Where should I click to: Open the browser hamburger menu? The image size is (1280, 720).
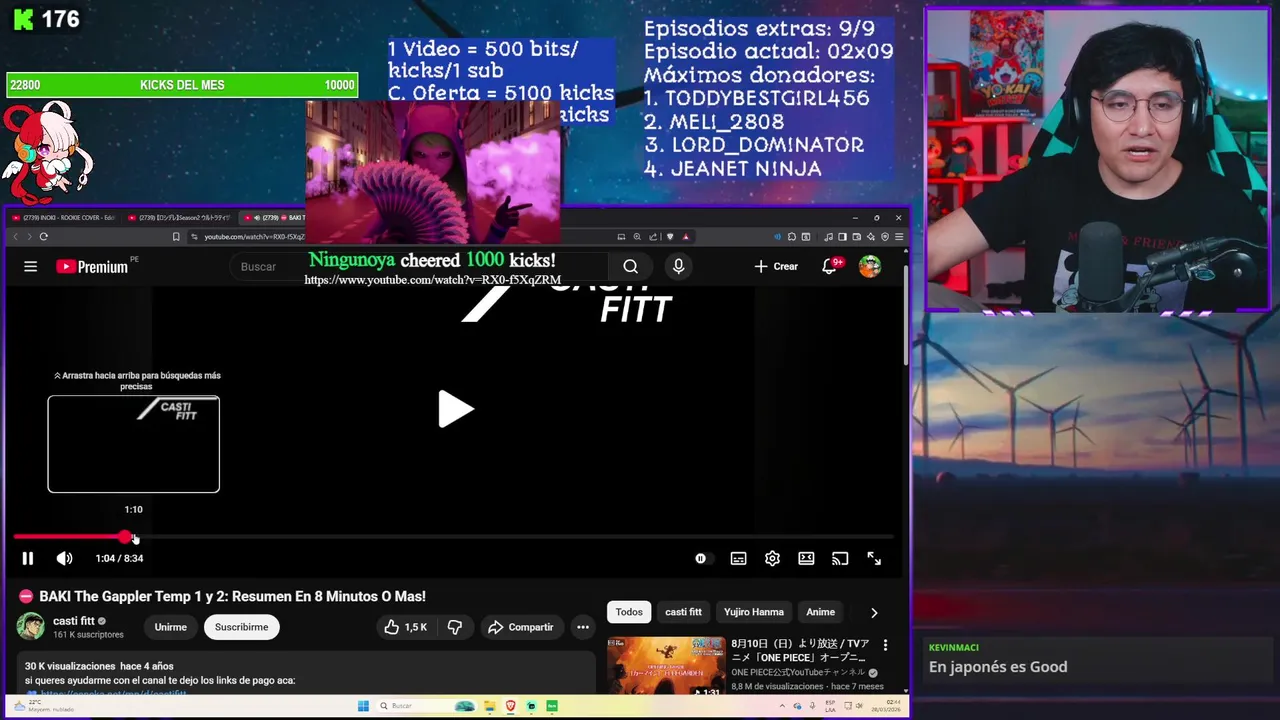pos(899,237)
